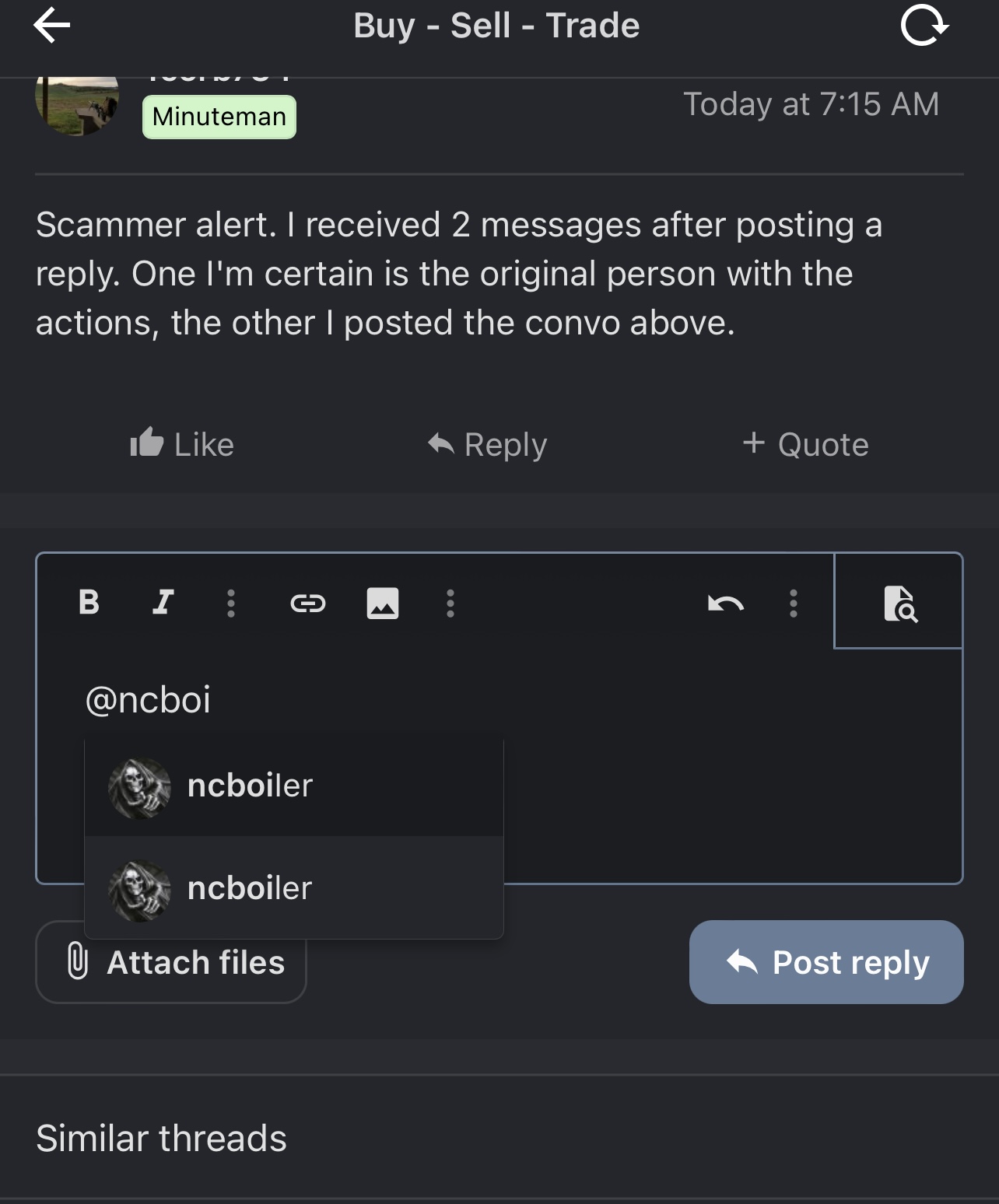The height and width of the screenshot is (1204, 999).
Task: Reply to the scammer alert post
Action: coord(488,444)
